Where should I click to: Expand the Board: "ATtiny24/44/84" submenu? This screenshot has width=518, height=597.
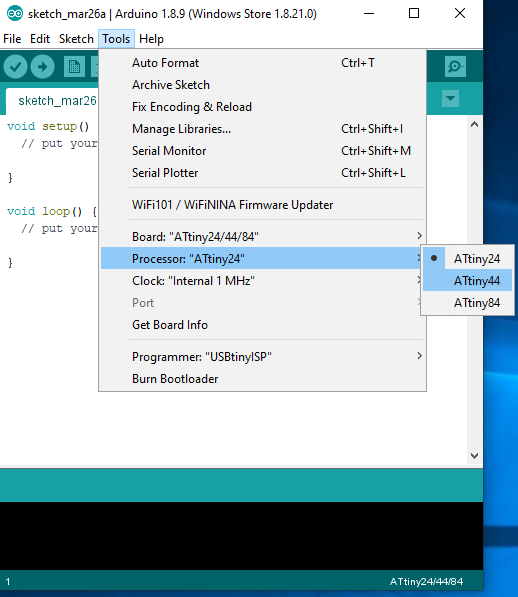click(x=263, y=236)
